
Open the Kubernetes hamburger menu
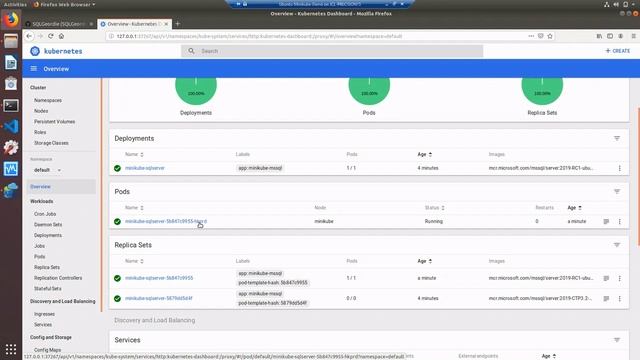point(33,69)
